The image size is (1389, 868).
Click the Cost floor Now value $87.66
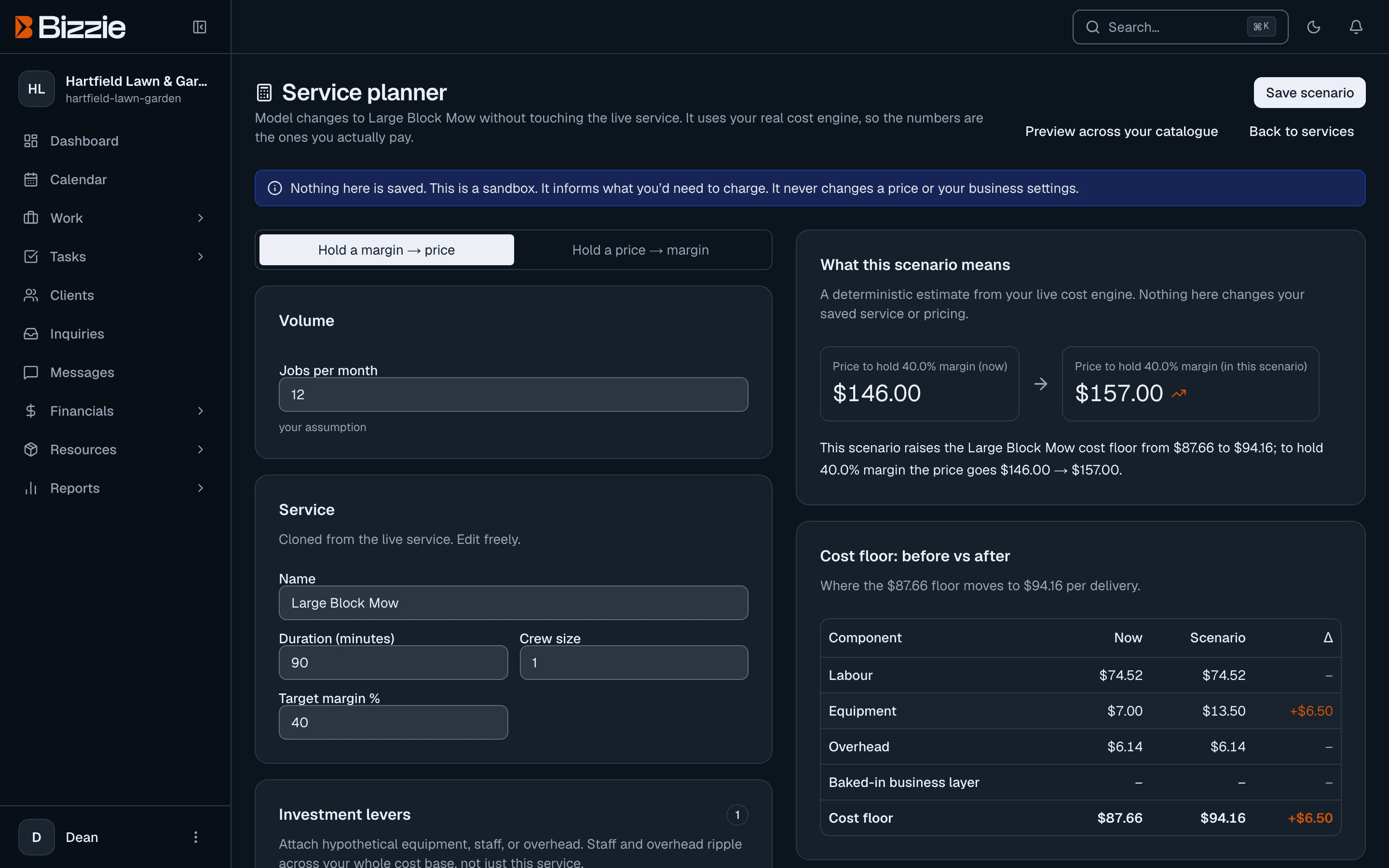pos(1120,818)
